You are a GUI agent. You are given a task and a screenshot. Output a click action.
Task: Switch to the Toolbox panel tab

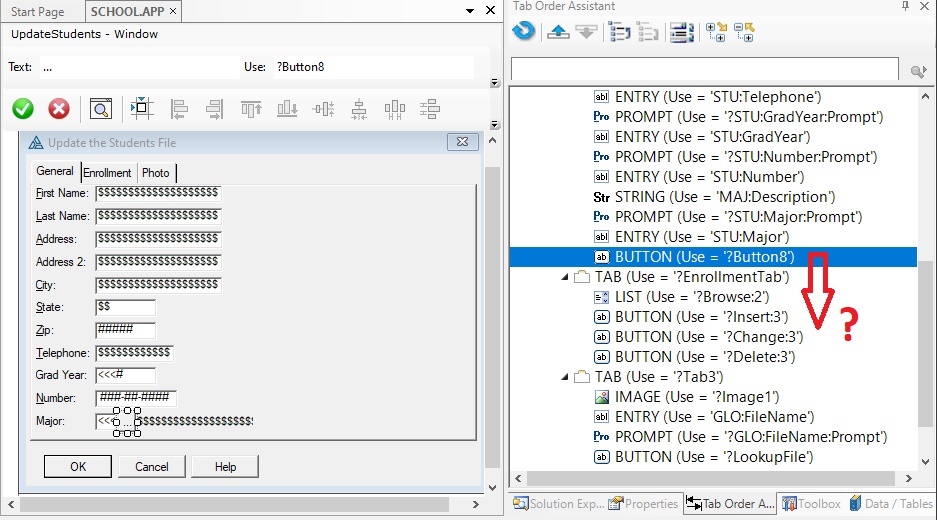coord(811,504)
